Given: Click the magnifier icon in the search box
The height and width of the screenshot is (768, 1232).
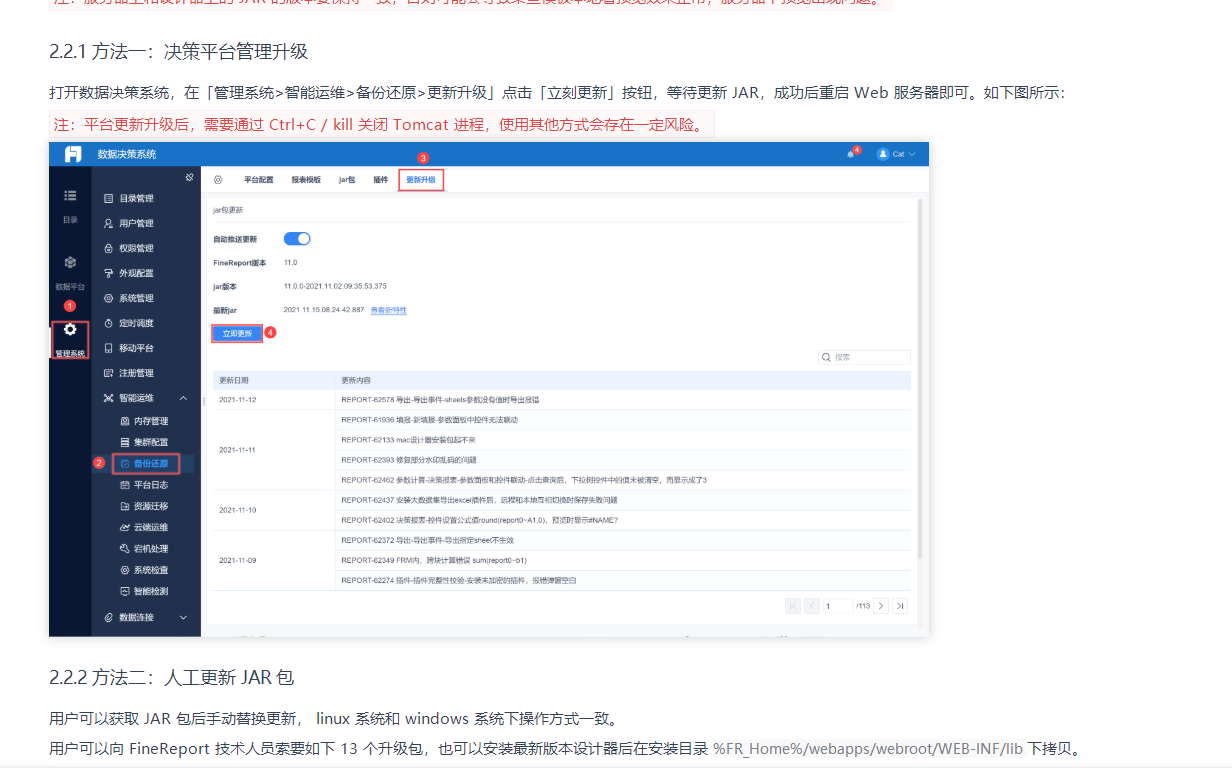Looking at the screenshot, I should click(x=826, y=357).
